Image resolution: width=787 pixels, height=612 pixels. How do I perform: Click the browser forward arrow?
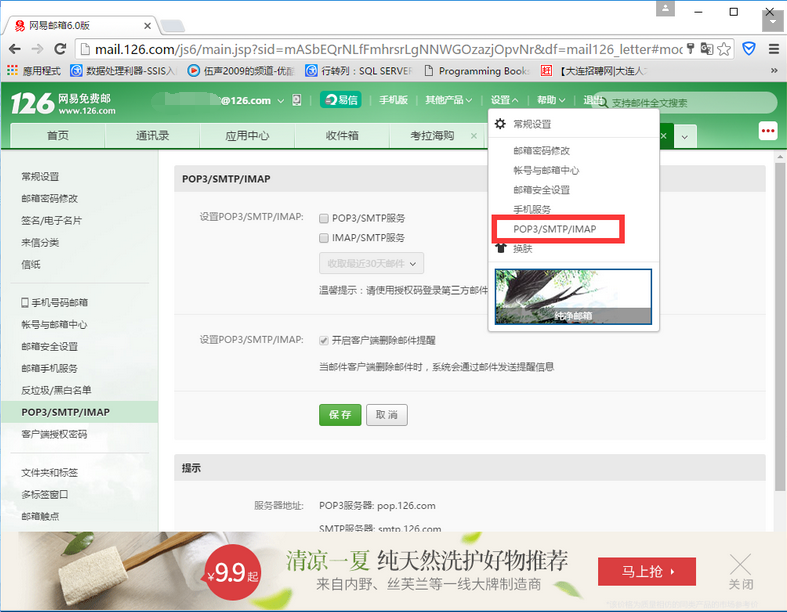tap(37, 49)
